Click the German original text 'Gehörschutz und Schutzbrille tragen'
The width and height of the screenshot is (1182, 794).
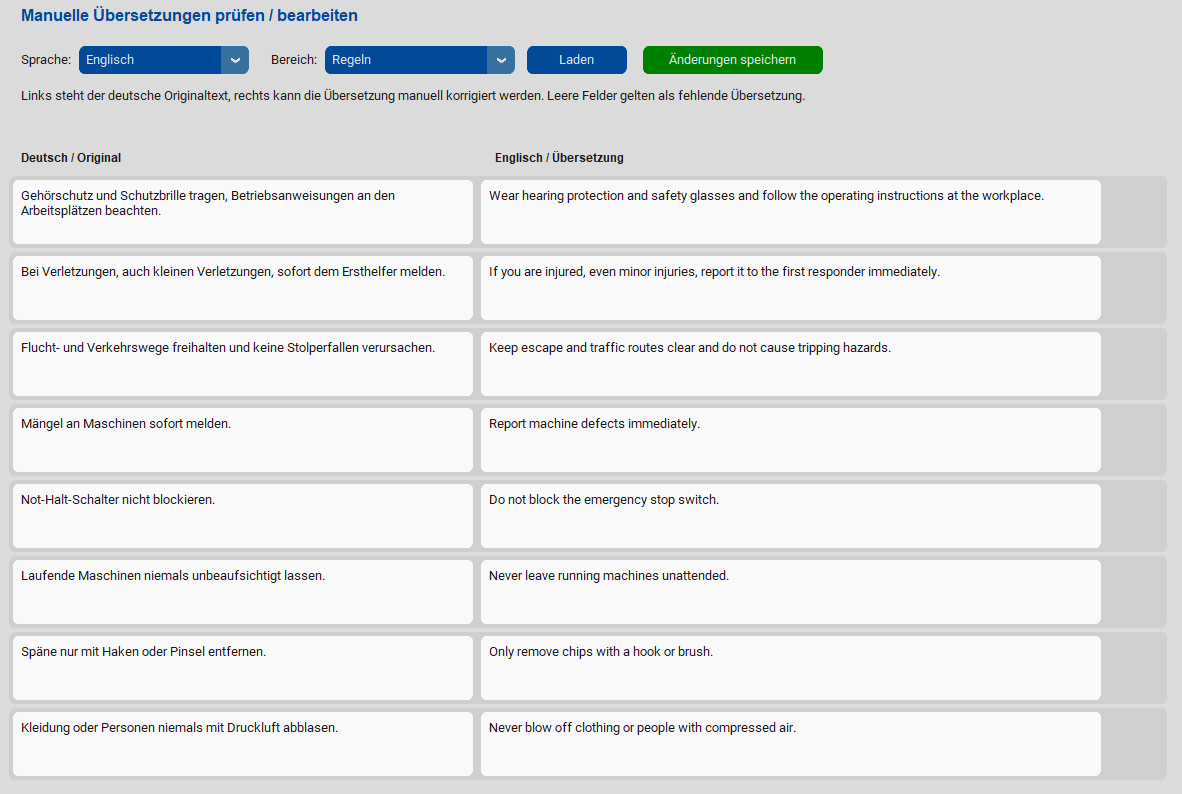[x=242, y=212]
